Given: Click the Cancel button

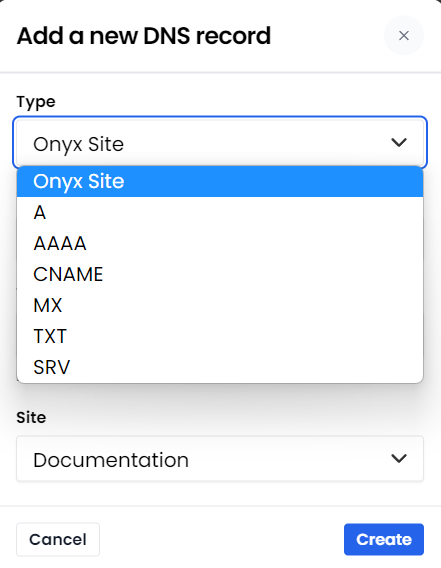Looking at the screenshot, I should pos(58,539).
